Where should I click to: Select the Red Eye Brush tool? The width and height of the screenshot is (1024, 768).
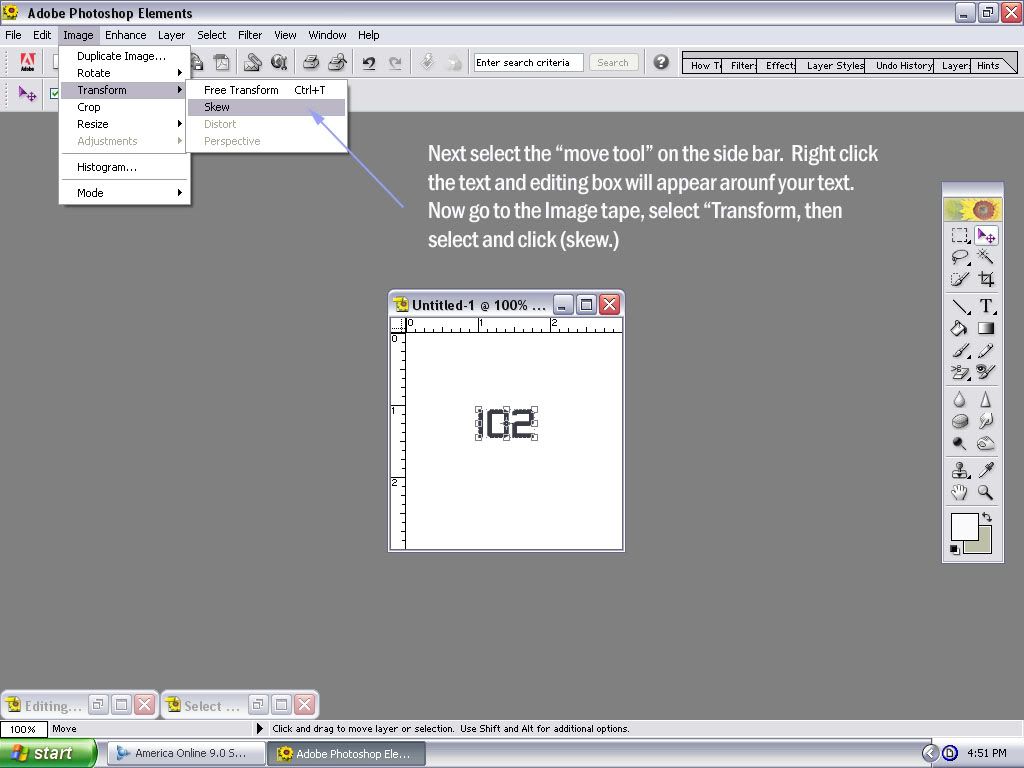(986, 372)
